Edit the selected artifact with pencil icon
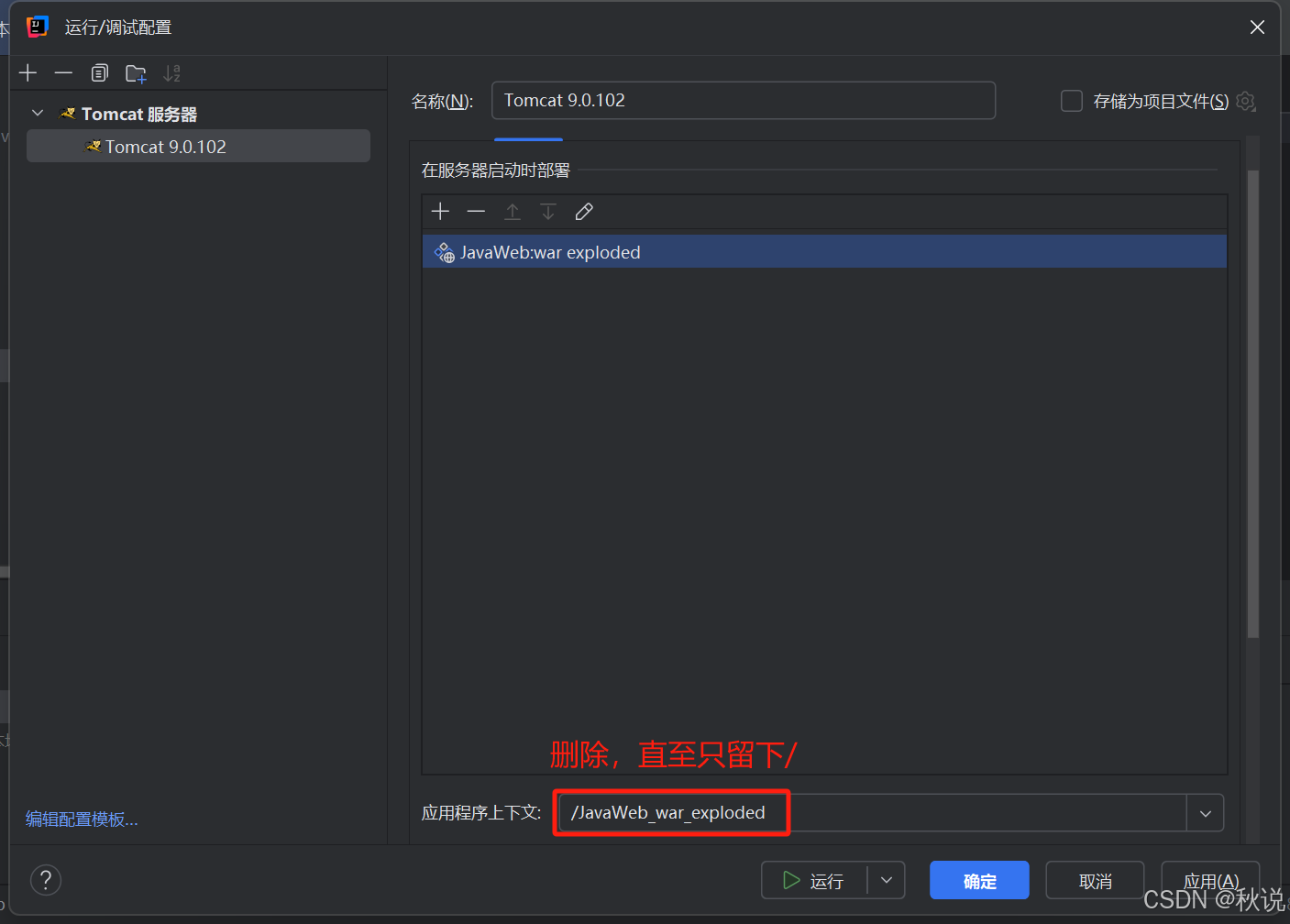The height and width of the screenshot is (924, 1290). 584,212
